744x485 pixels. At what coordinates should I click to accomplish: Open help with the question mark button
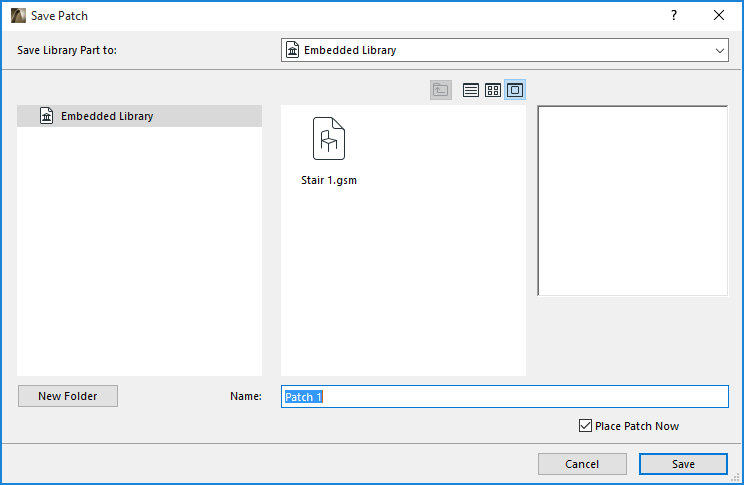[674, 15]
